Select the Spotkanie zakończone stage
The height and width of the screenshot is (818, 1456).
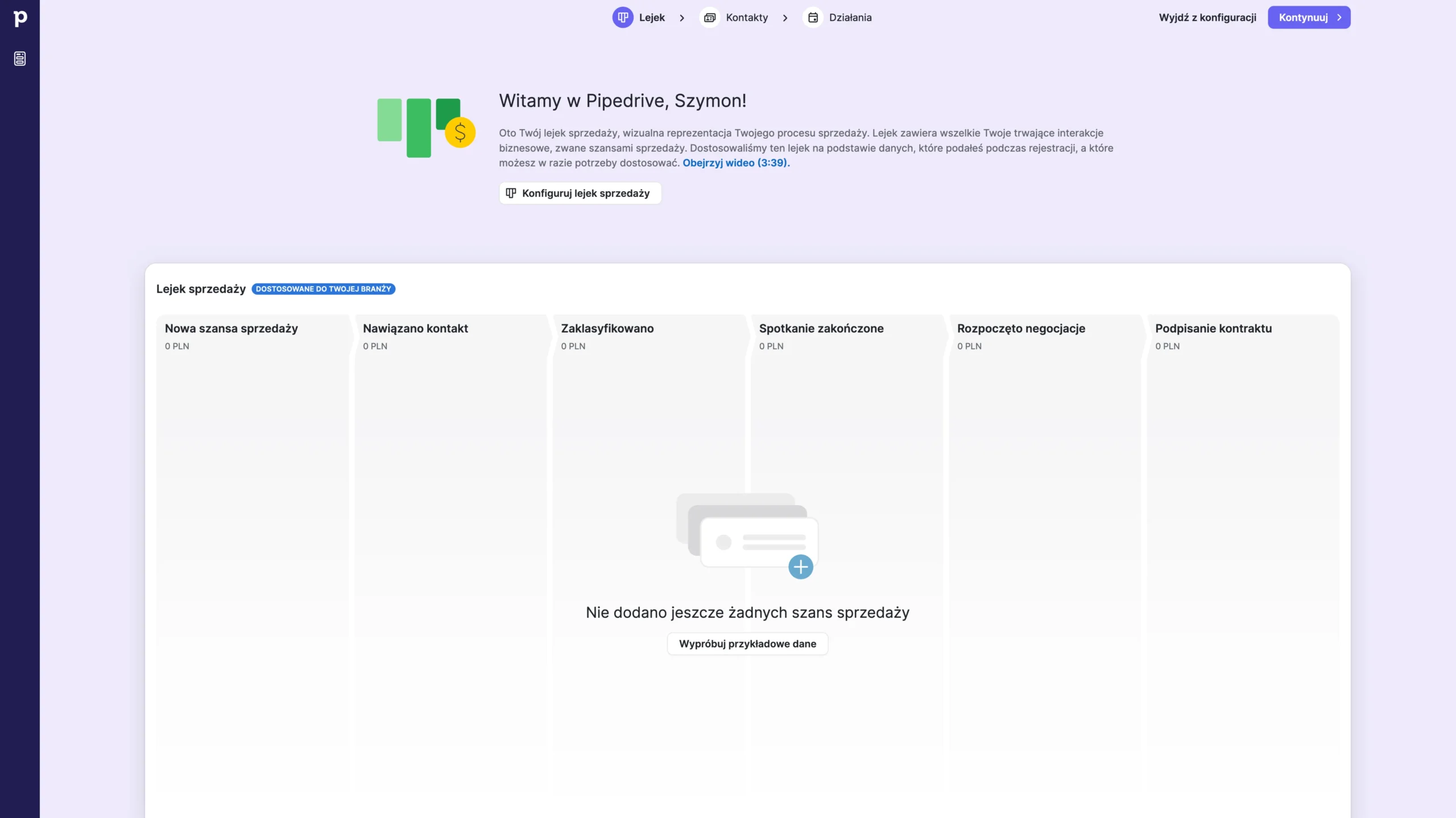(x=821, y=328)
